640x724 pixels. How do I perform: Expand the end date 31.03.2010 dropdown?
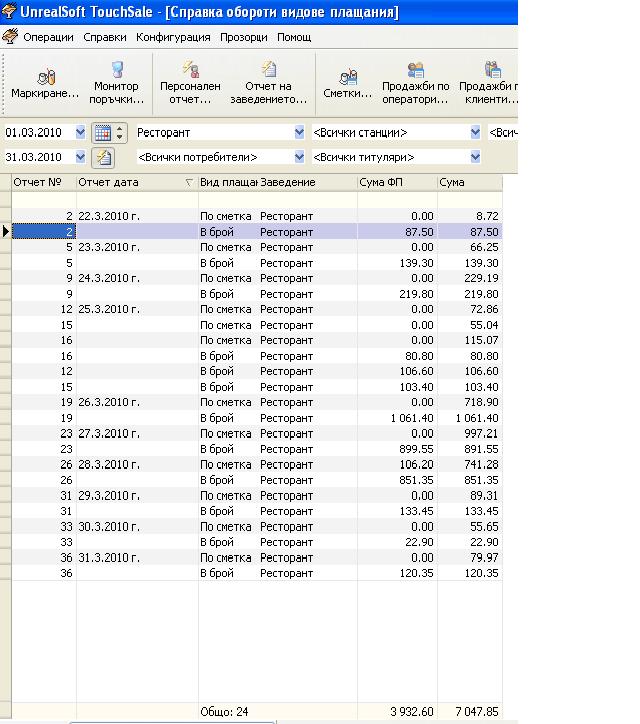(81, 157)
